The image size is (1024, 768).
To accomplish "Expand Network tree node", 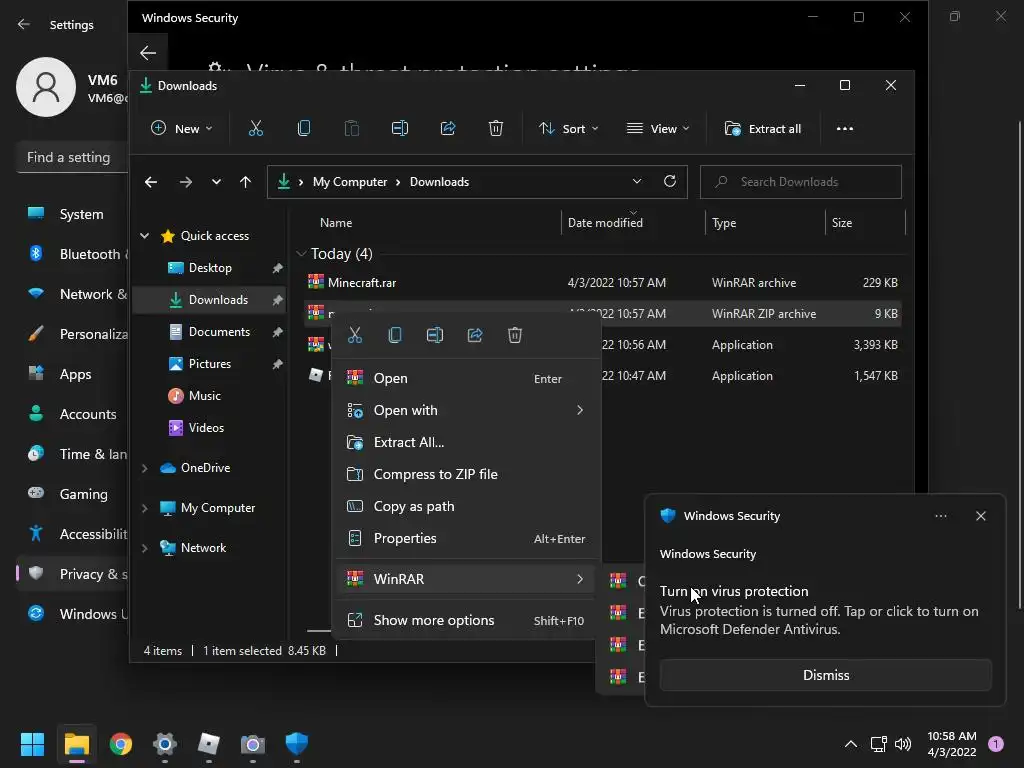I will tap(144, 548).
